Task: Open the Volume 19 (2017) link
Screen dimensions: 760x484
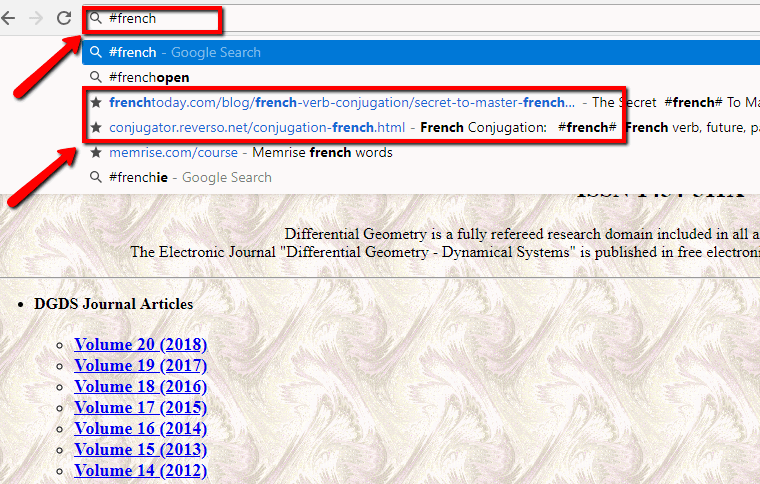Action: [141, 365]
